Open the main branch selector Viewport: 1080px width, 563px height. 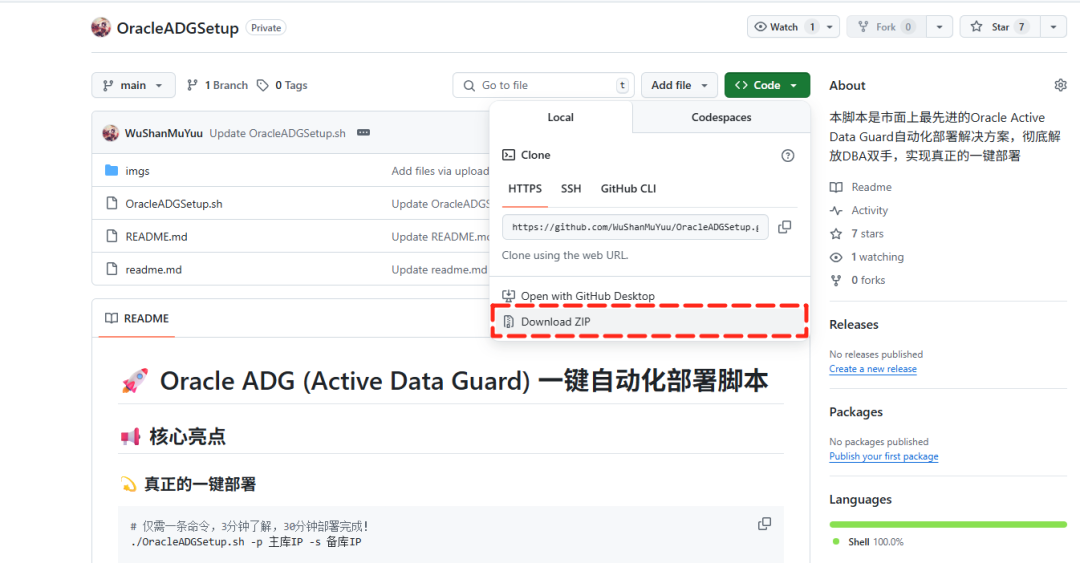tap(133, 85)
